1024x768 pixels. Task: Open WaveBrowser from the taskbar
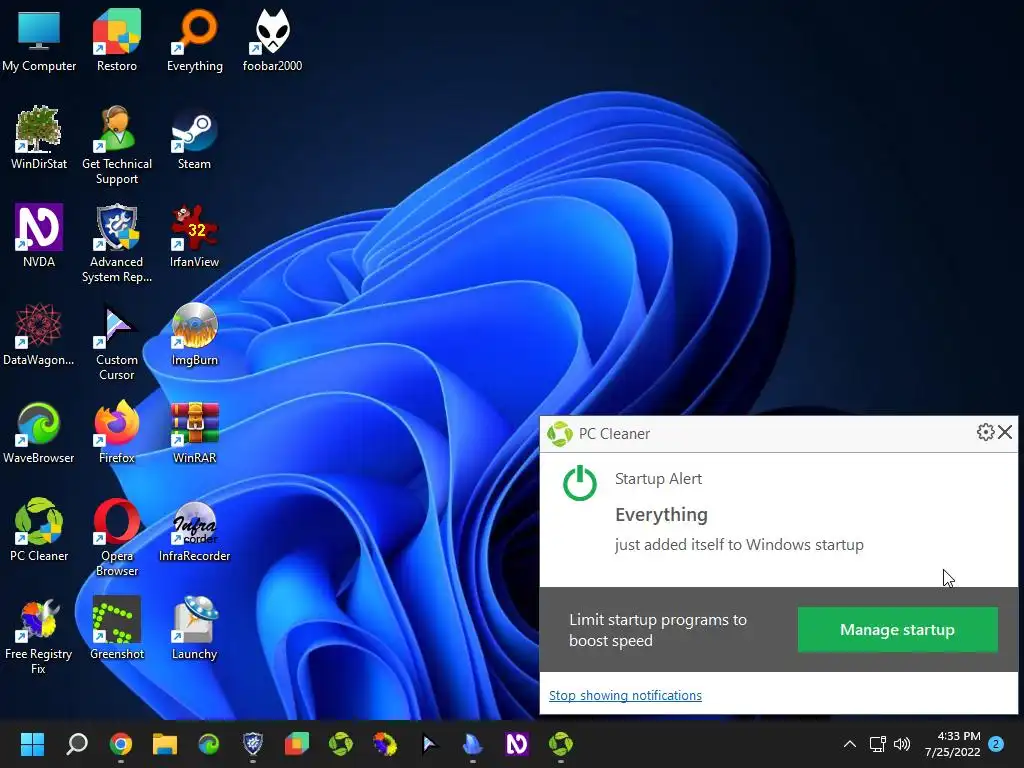[209, 744]
